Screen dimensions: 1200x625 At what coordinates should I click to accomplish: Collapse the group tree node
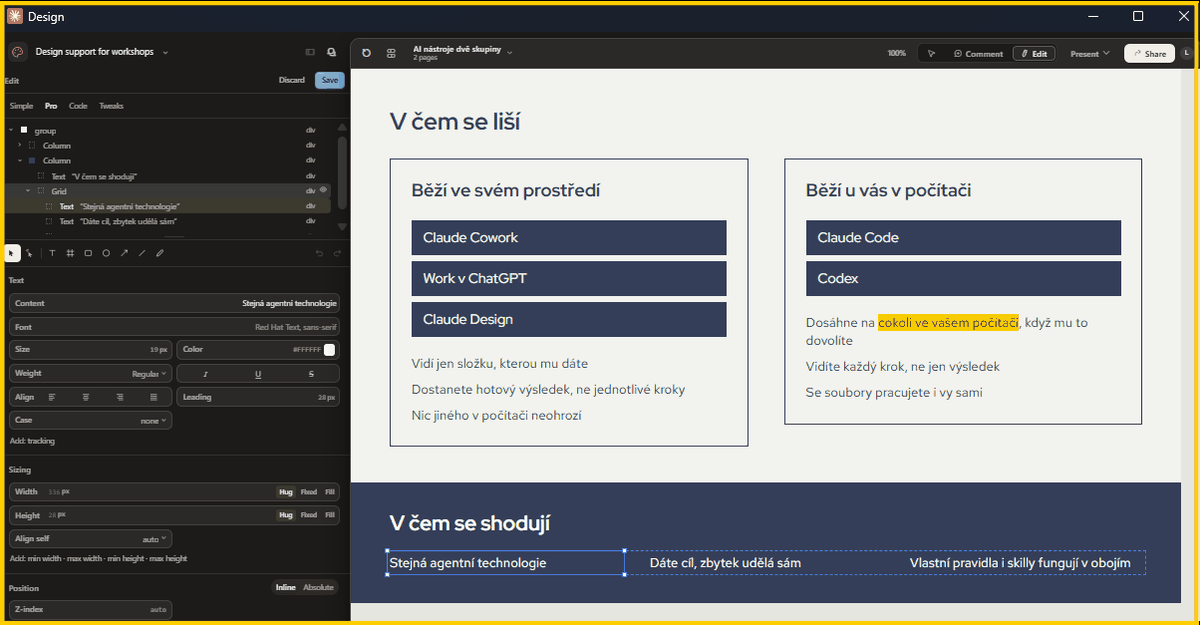(10, 130)
